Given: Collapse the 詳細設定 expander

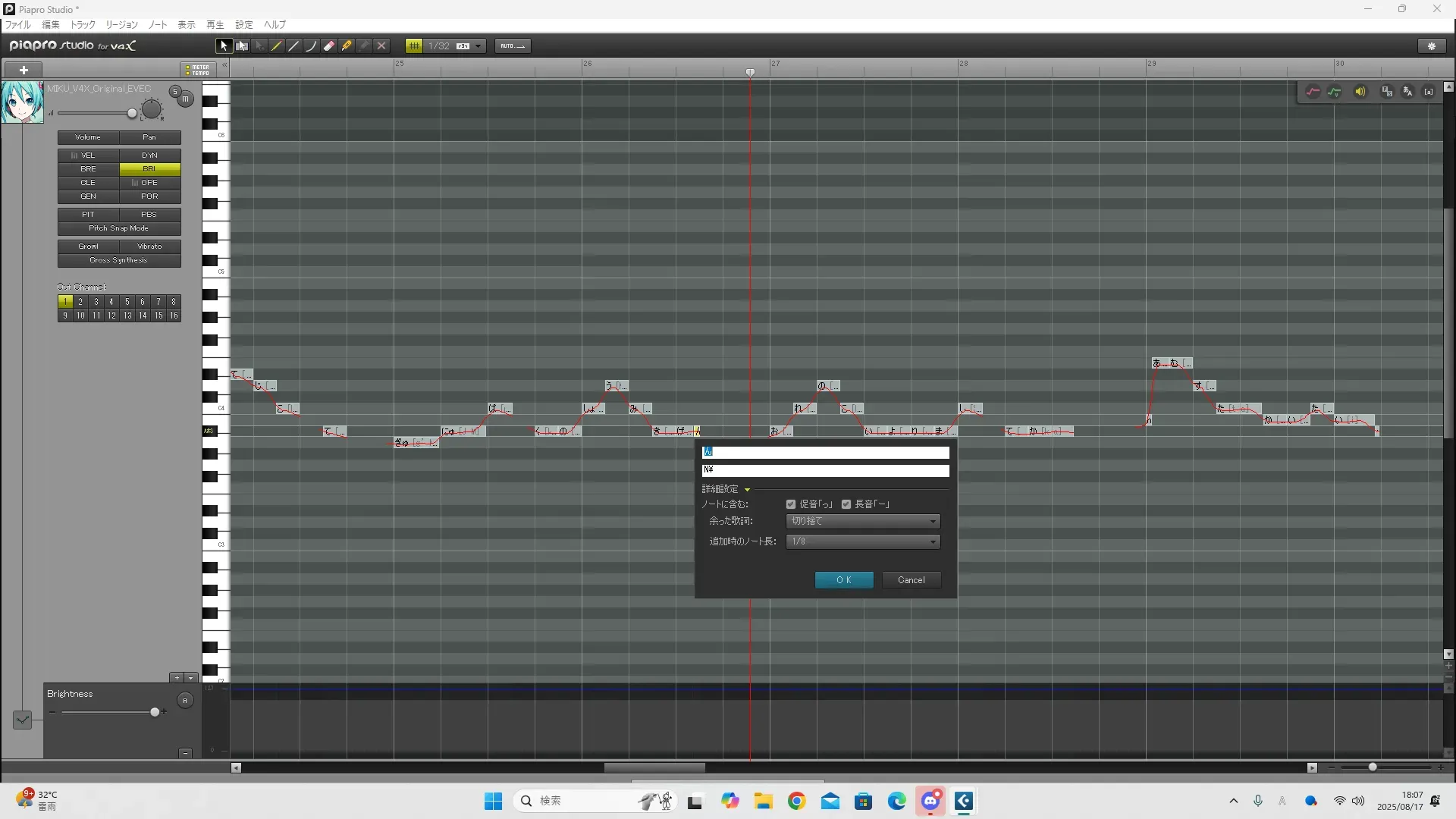Looking at the screenshot, I should click(x=747, y=490).
